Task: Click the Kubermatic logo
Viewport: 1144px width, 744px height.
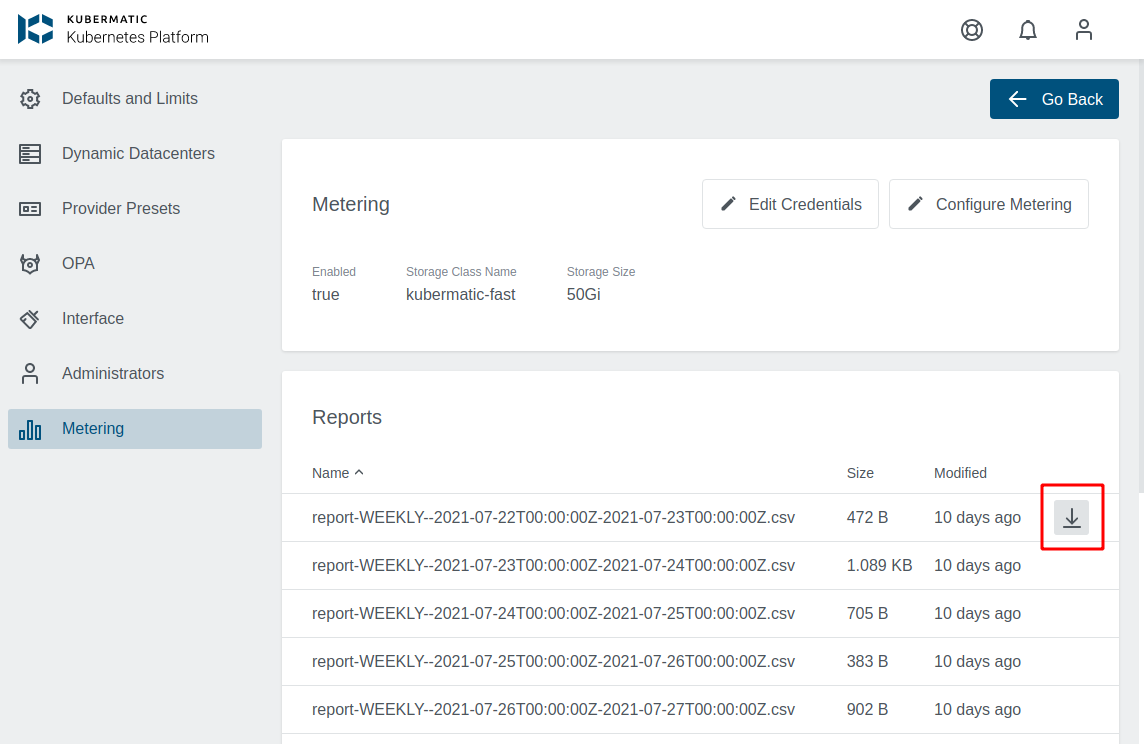Action: 35,29
